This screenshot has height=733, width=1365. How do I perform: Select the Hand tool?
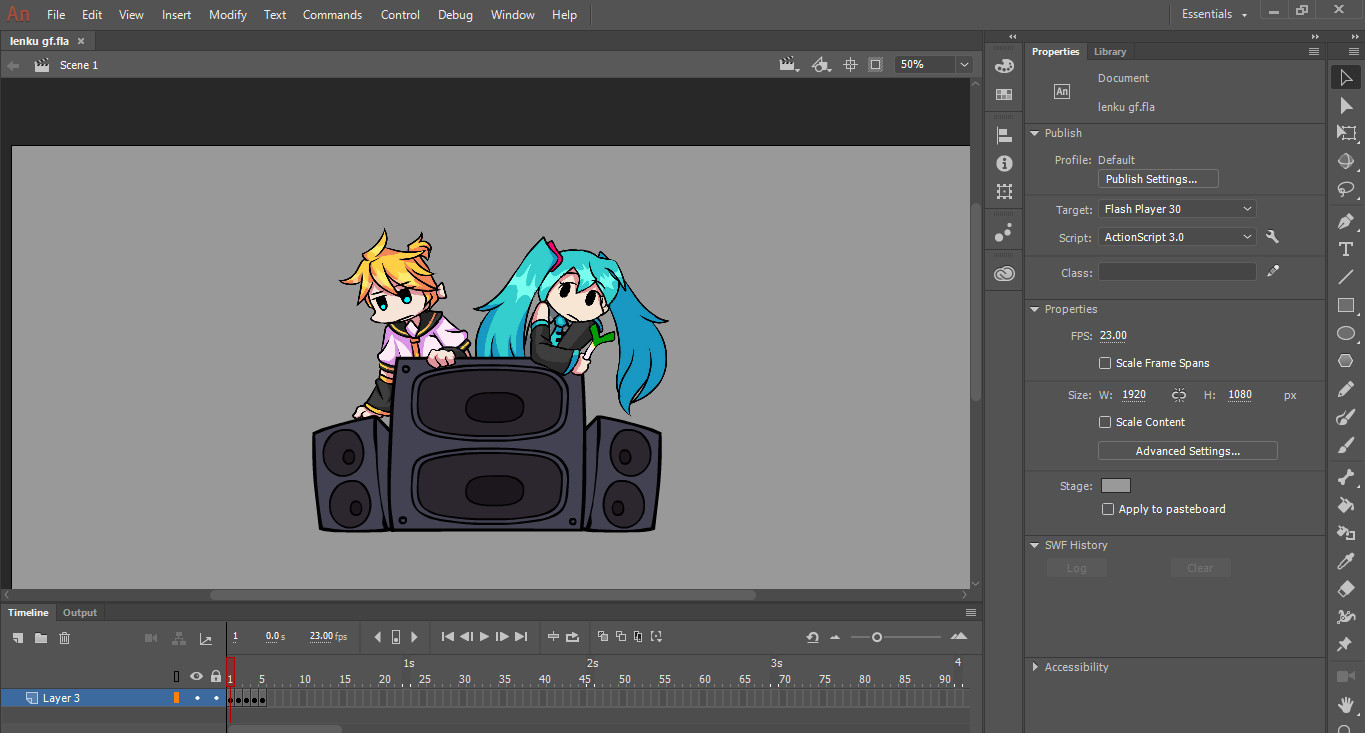pyautogui.click(x=1346, y=705)
